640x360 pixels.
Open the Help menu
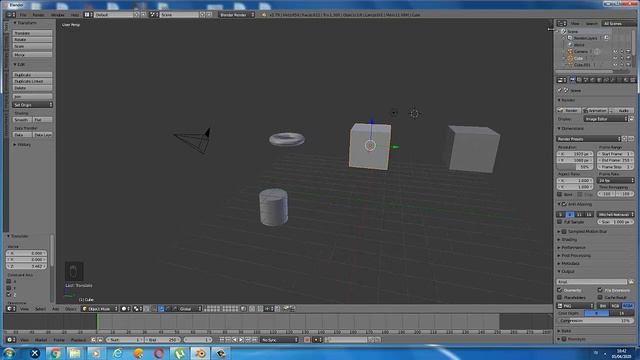(x=75, y=15)
